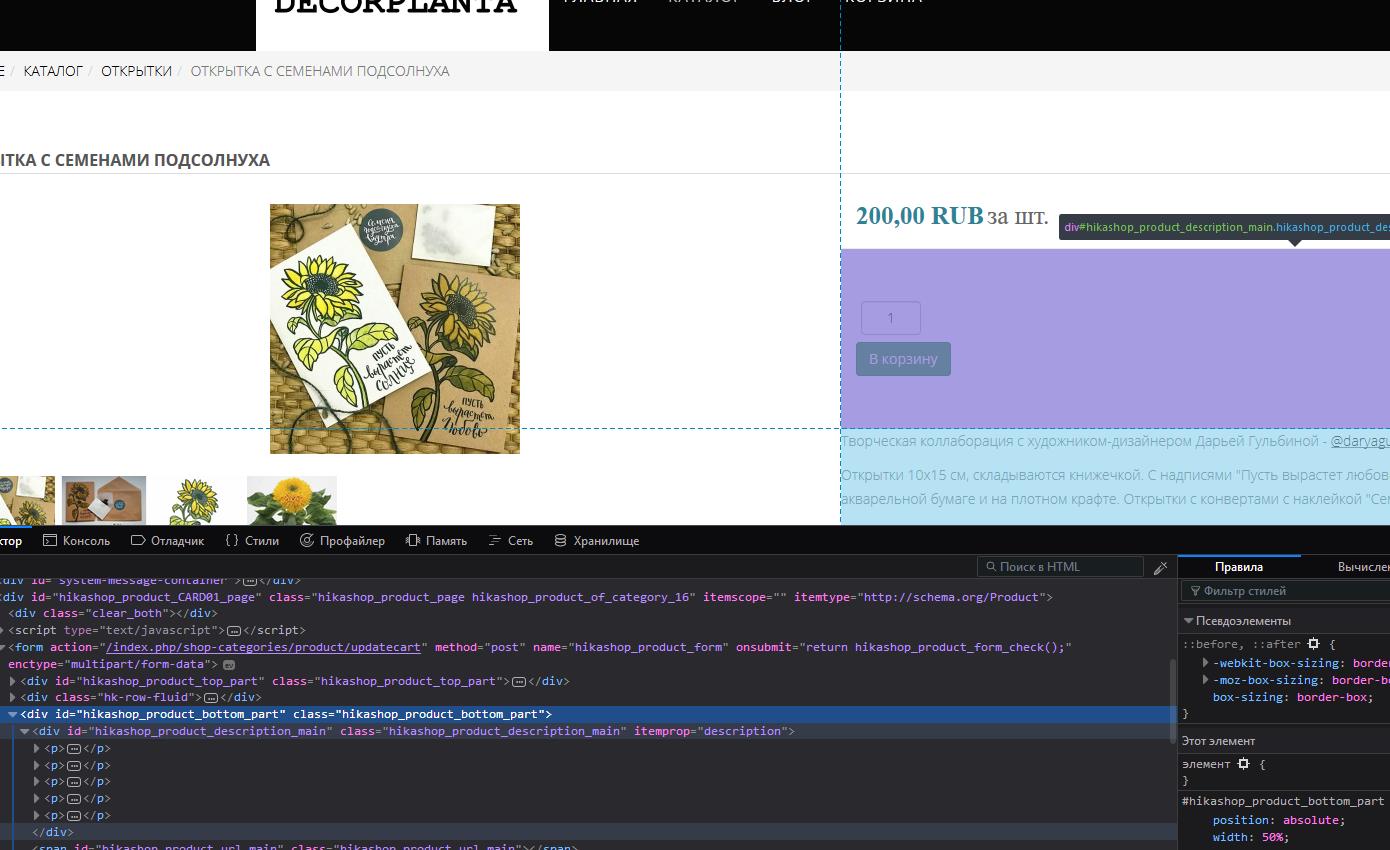The height and width of the screenshot is (850, 1390).
Task: Expand the hikashop_product_top_part div node
Action: [x=13, y=682]
